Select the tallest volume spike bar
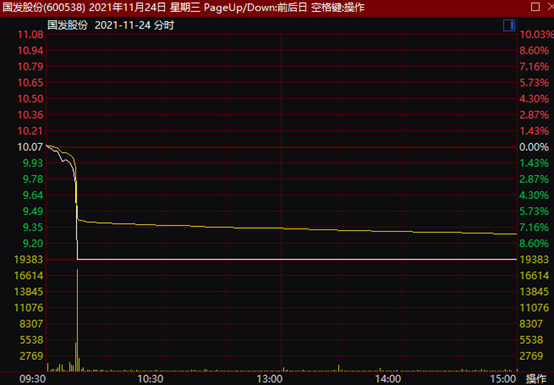This screenshot has height=385, width=554. coord(77,320)
